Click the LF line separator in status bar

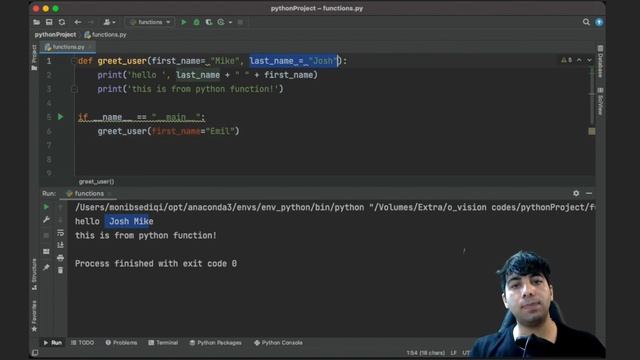tap(453, 353)
